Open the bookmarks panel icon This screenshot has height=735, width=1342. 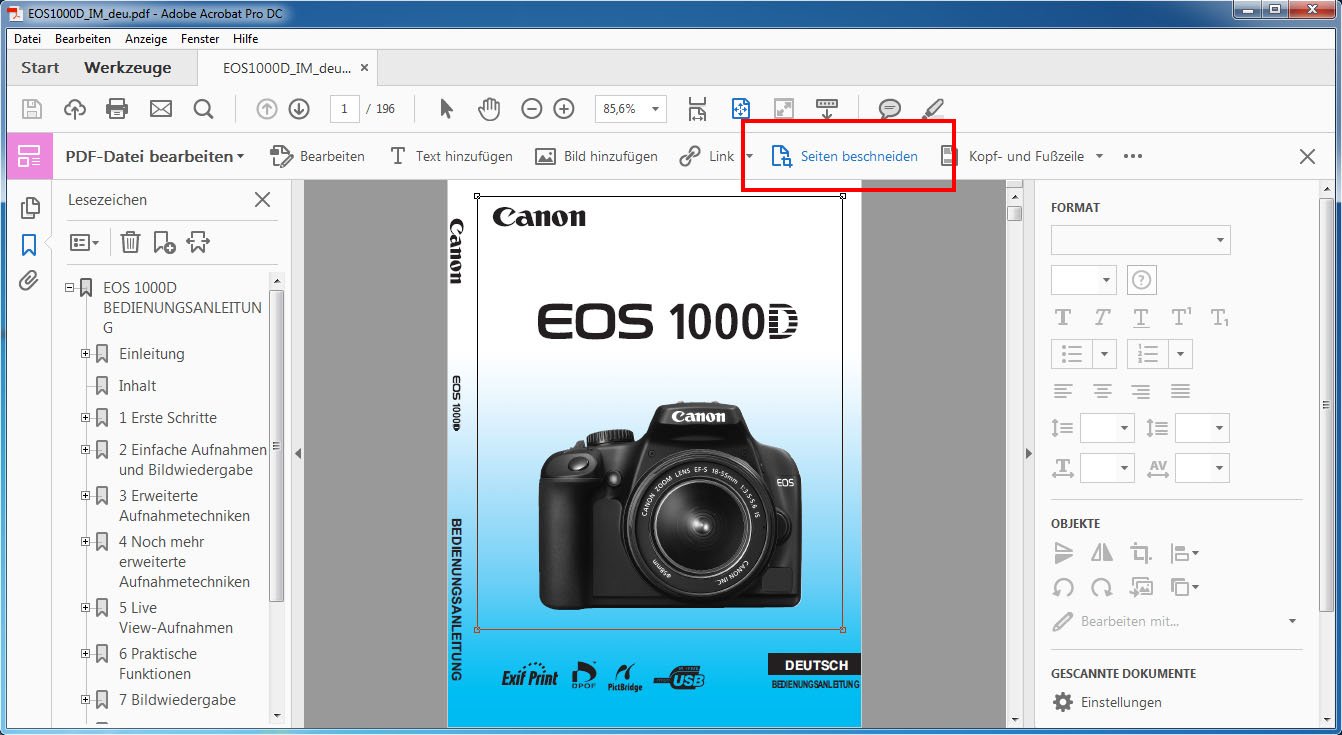tap(29, 245)
